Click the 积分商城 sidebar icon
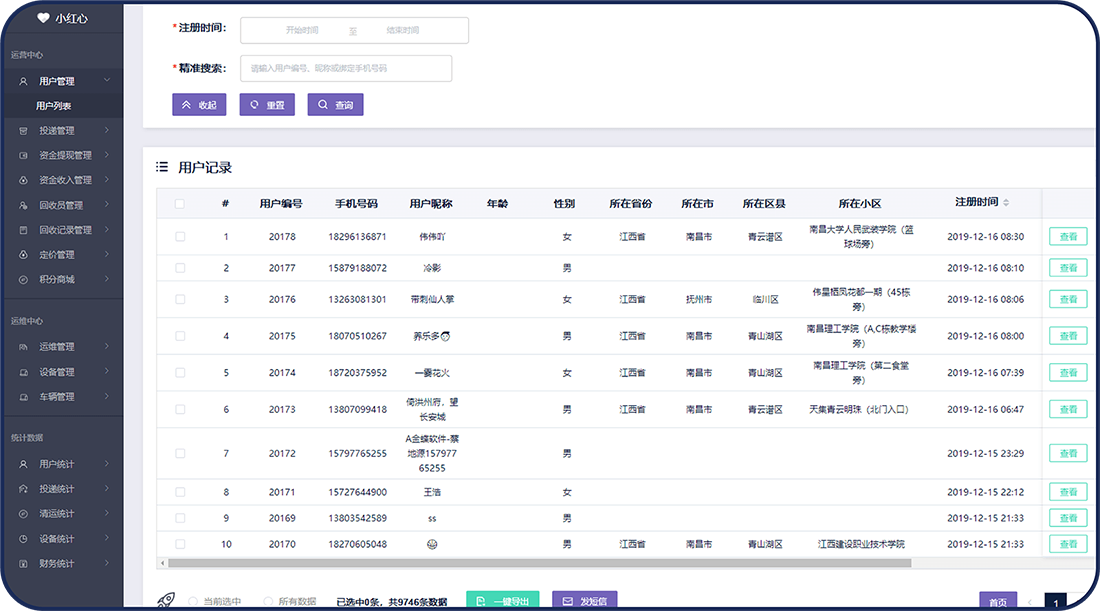This screenshot has width=1100, height=611. pyautogui.click(x=23, y=279)
